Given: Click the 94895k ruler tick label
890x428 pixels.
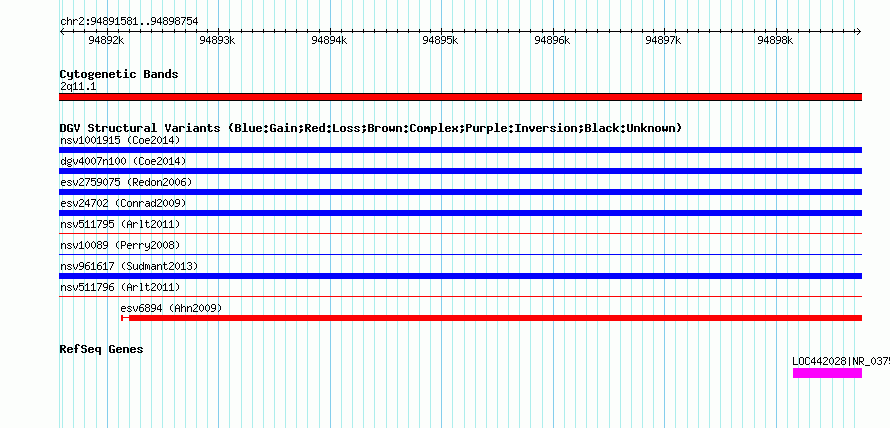Looking at the screenshot, I should pos(440,41).
